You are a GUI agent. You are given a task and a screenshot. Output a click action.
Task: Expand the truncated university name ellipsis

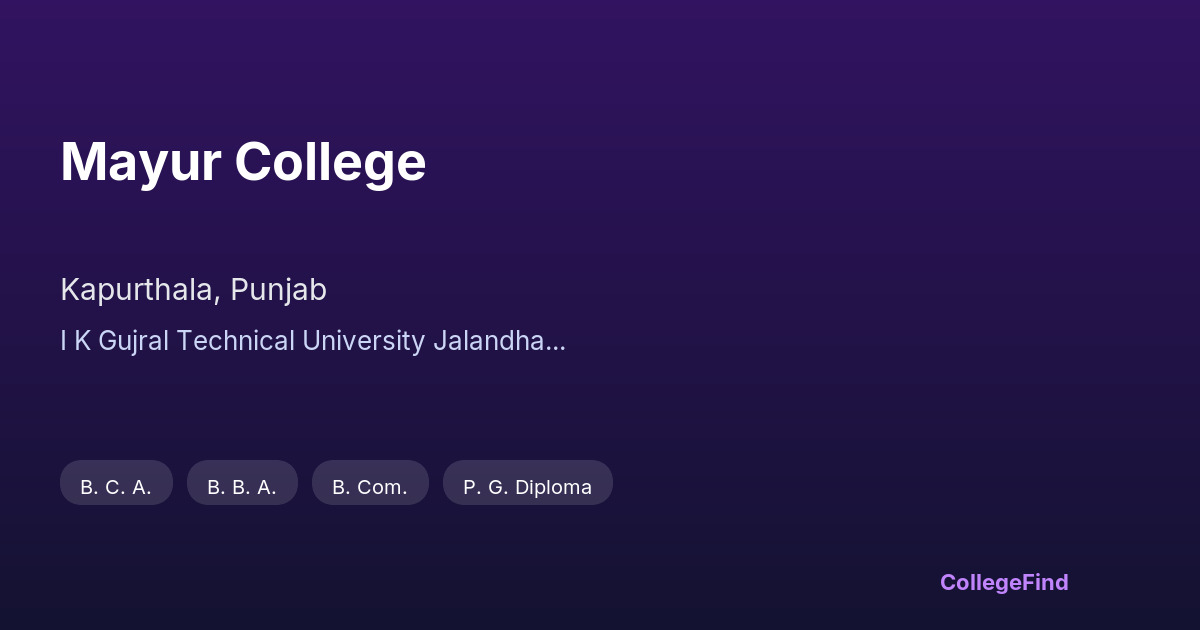click(557, 342)
